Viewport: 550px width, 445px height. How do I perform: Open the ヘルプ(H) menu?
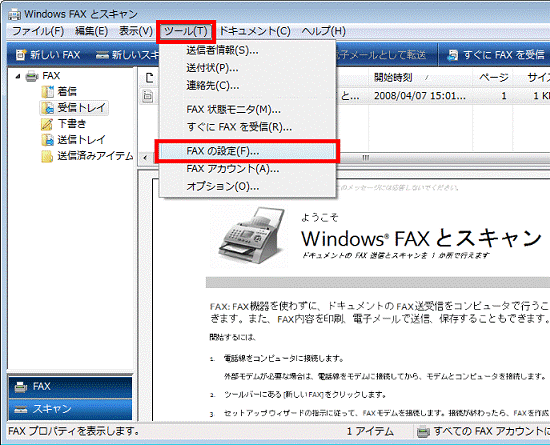323,31
